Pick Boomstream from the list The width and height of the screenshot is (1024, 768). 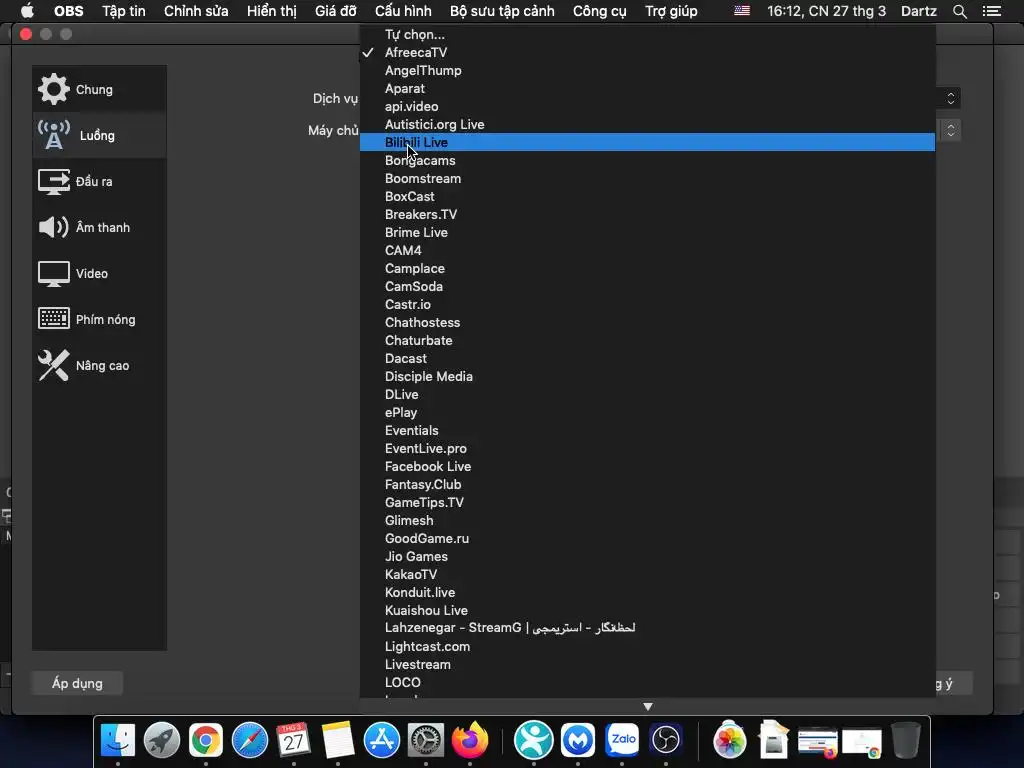click(647, 178)
